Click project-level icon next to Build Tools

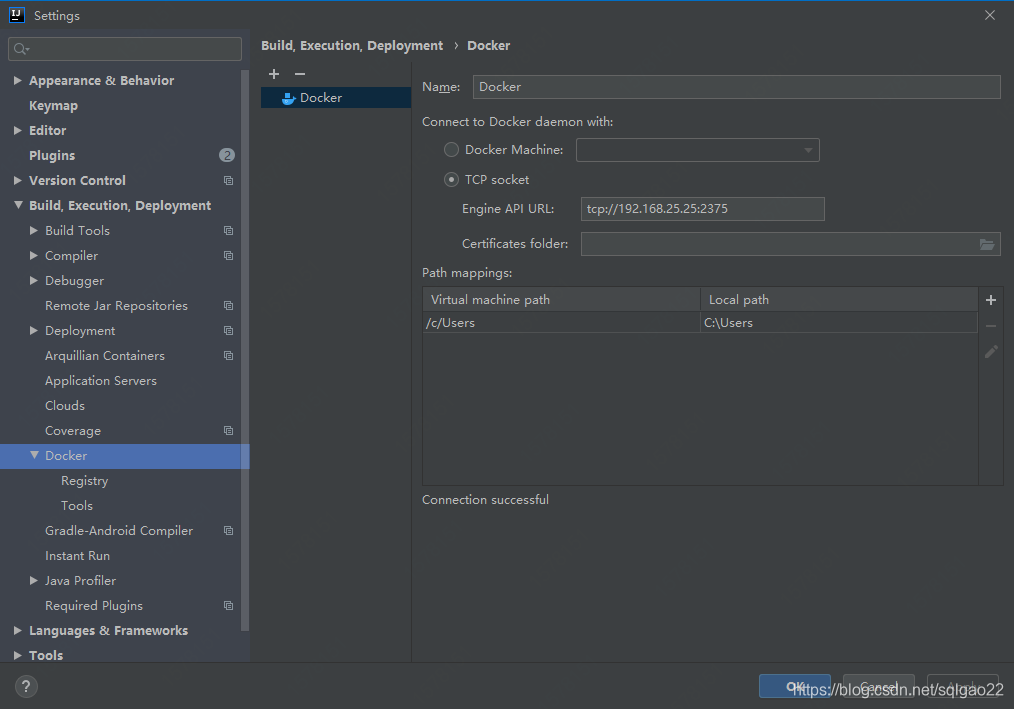228,230
